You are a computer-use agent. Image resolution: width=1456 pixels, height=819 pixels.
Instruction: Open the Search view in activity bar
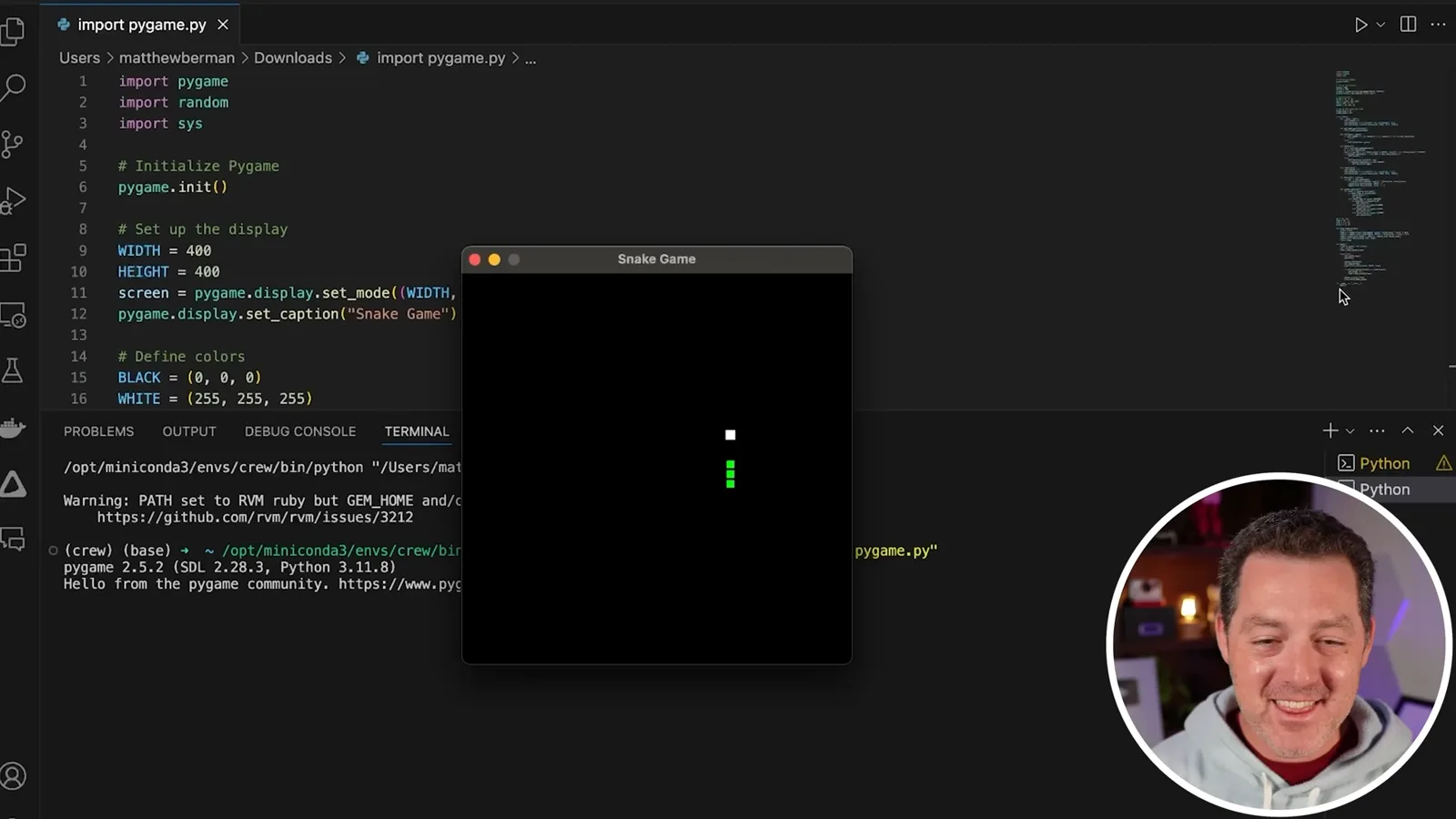tap(13, 87)
